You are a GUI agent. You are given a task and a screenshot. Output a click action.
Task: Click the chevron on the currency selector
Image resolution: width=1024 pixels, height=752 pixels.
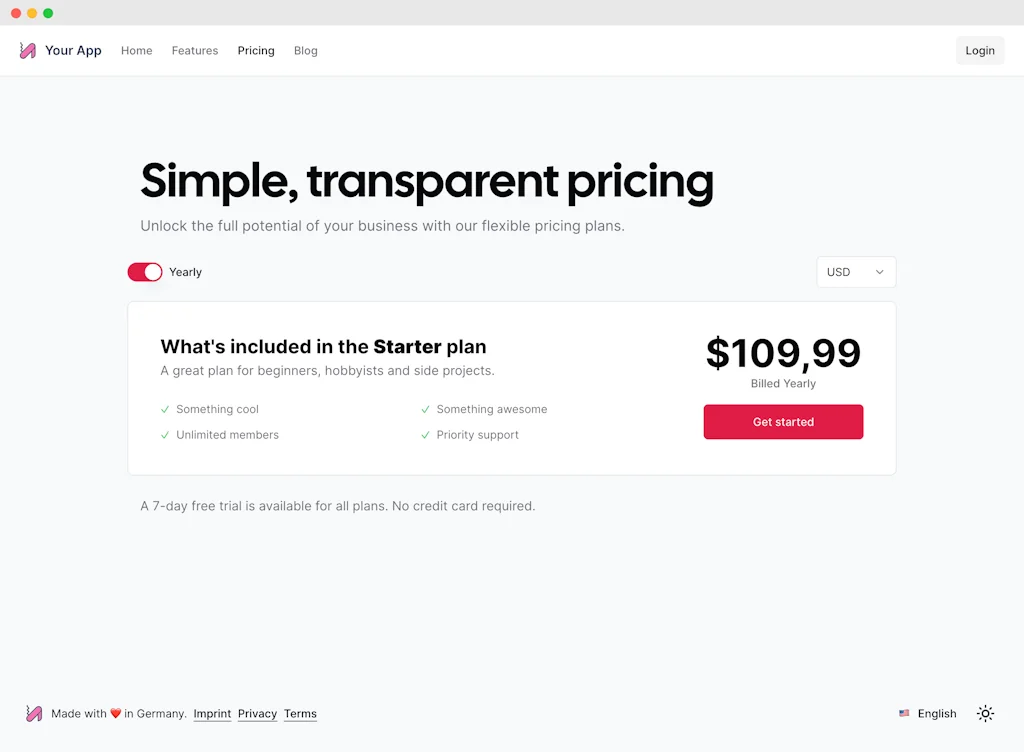click(879, 271)
